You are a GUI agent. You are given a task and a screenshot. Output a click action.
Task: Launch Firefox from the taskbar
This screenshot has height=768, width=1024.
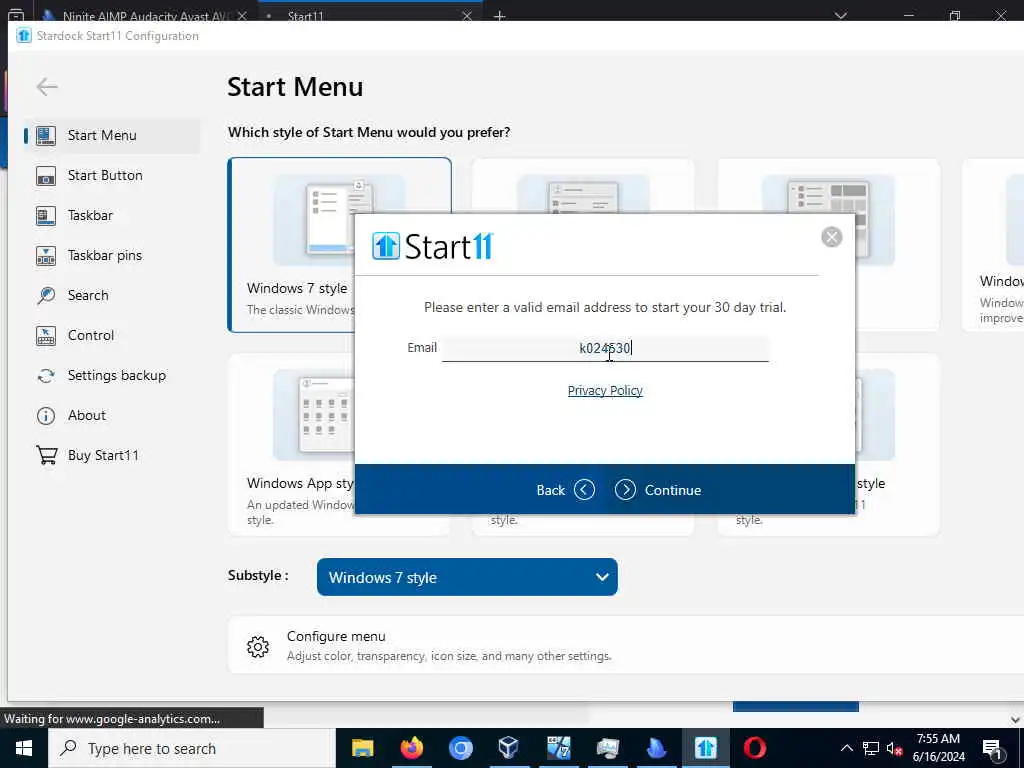tap(411, 748)
